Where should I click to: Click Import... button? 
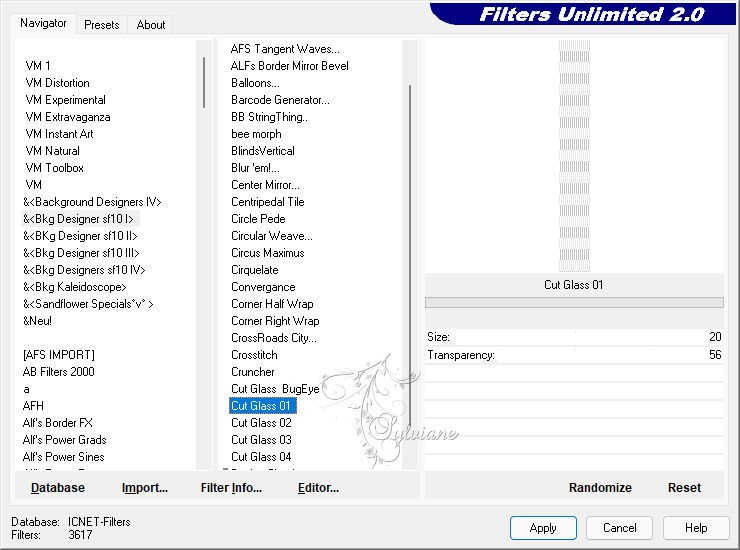tap(144, 488)
